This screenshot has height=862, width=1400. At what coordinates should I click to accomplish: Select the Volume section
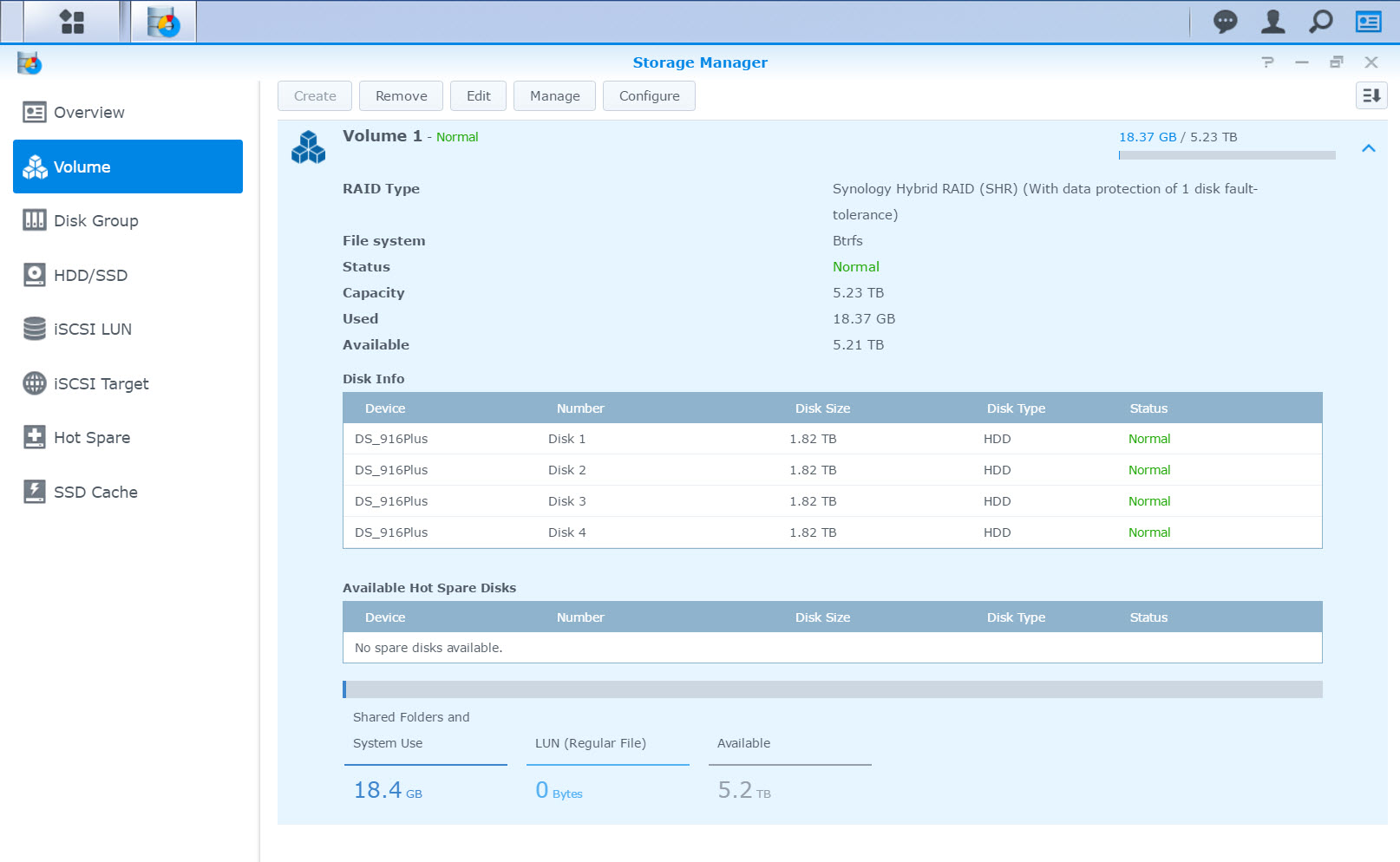click(128, 167)
